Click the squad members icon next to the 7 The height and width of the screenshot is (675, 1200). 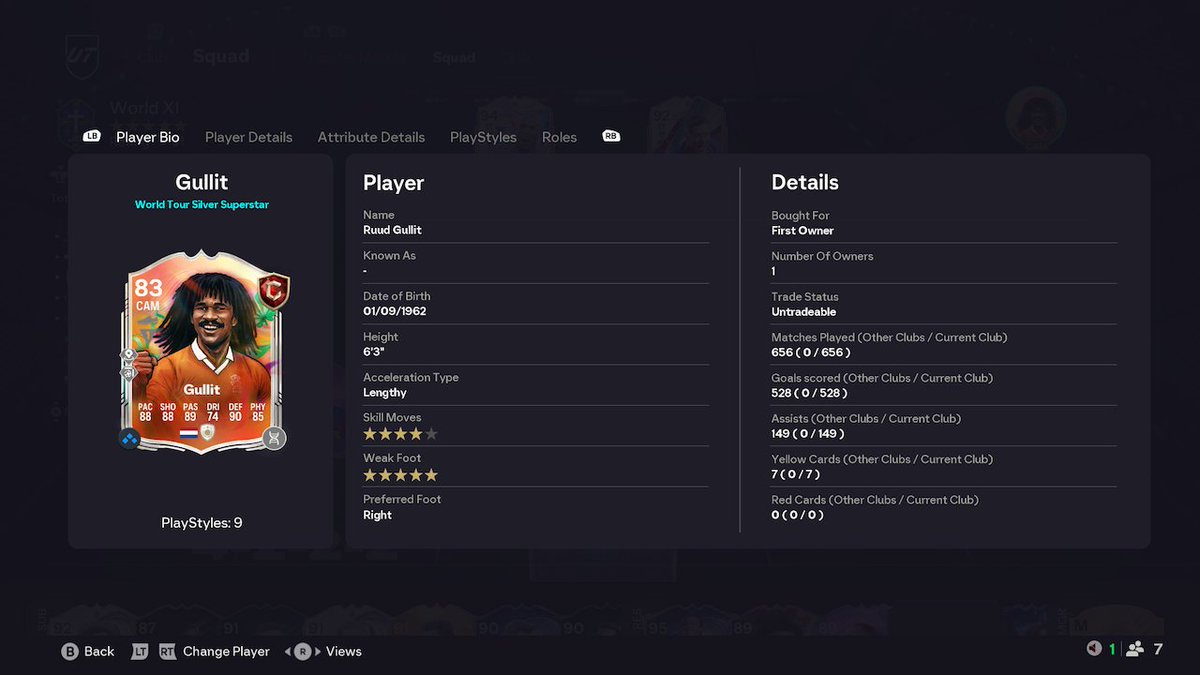click(x=1134, y=648)
